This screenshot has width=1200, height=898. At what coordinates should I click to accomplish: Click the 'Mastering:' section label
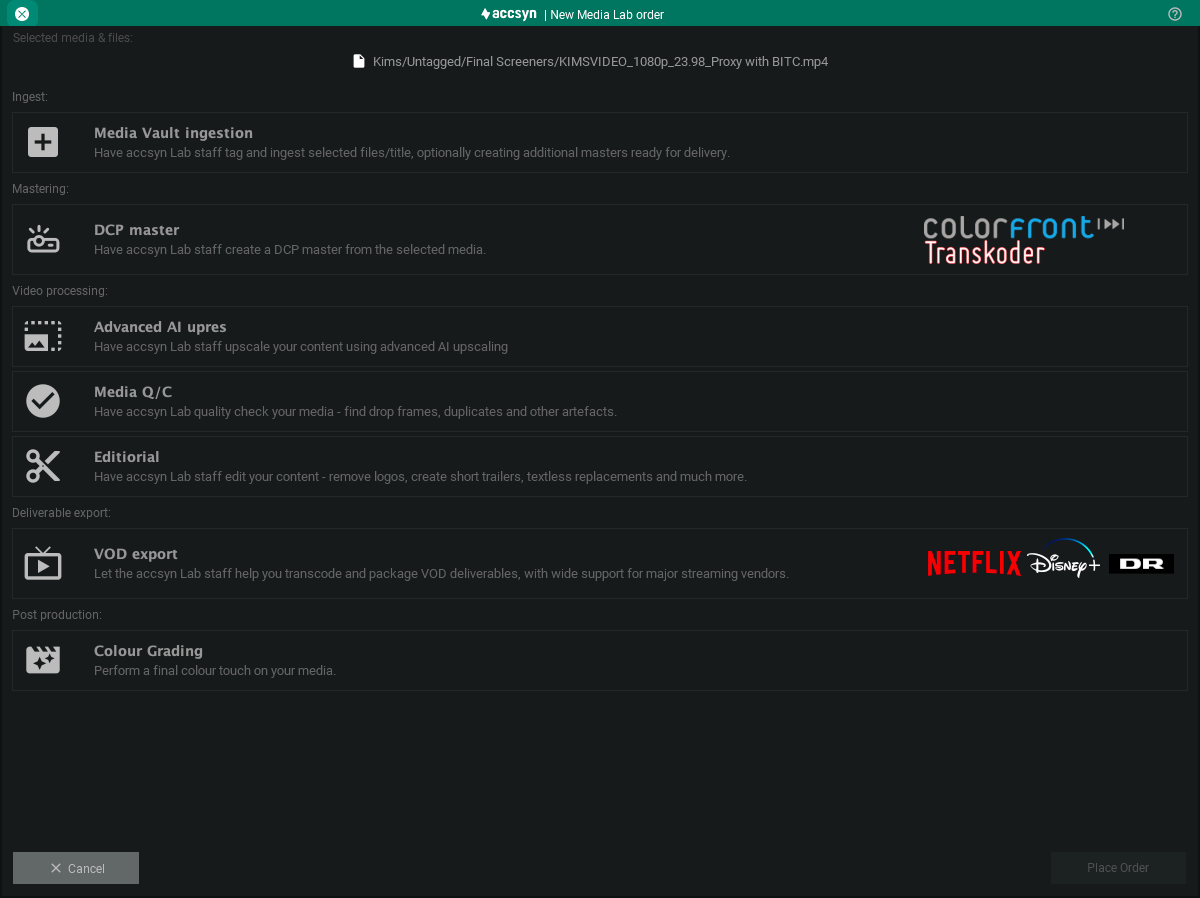point(40,188)
